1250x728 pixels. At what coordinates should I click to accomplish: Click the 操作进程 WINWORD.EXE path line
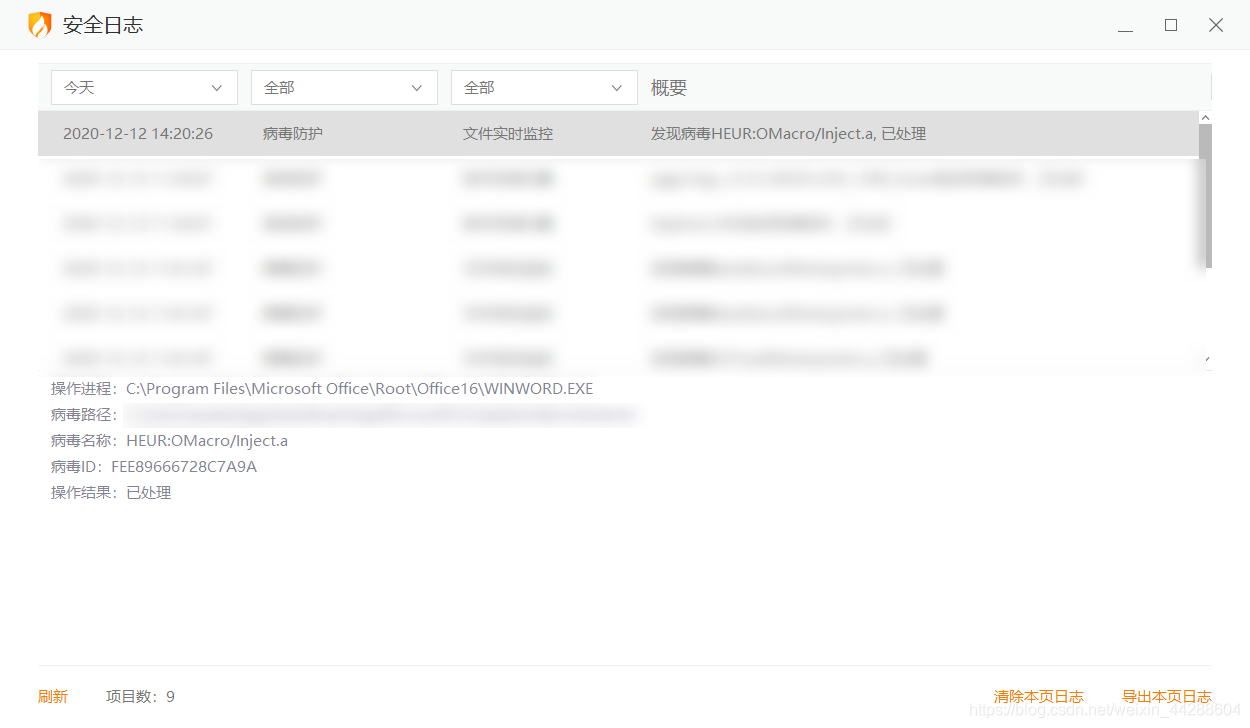pos(322,389)
